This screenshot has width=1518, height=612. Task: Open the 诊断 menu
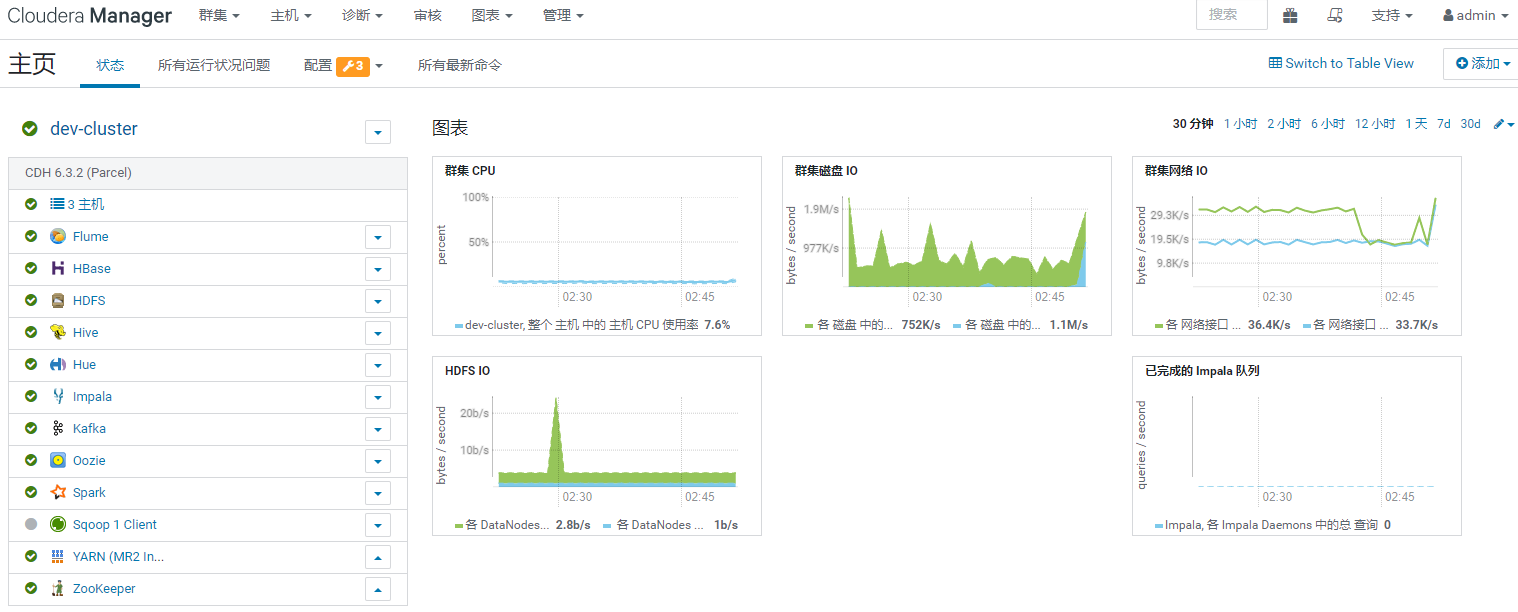[x=363, y=16]
